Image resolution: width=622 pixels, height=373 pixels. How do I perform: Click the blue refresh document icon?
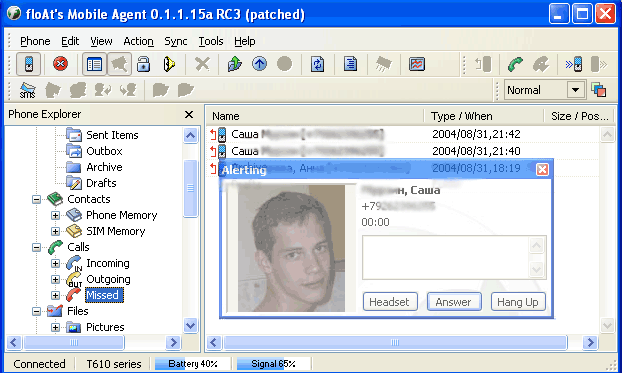[317, 64]
